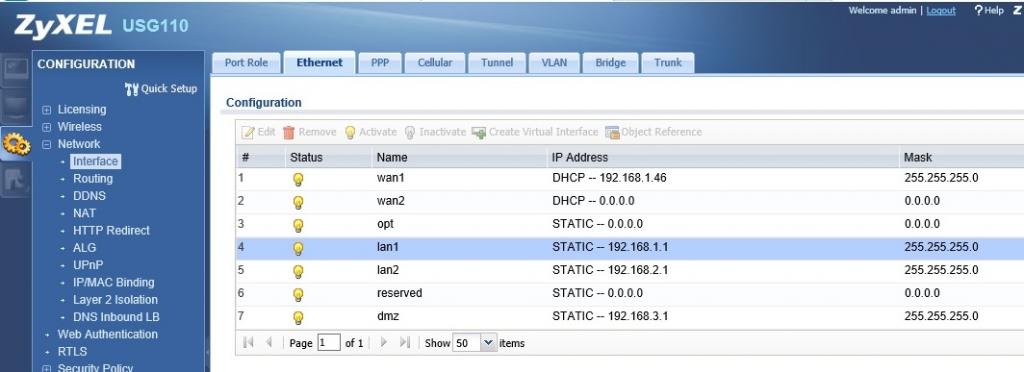Open Routing under Network

93,179
